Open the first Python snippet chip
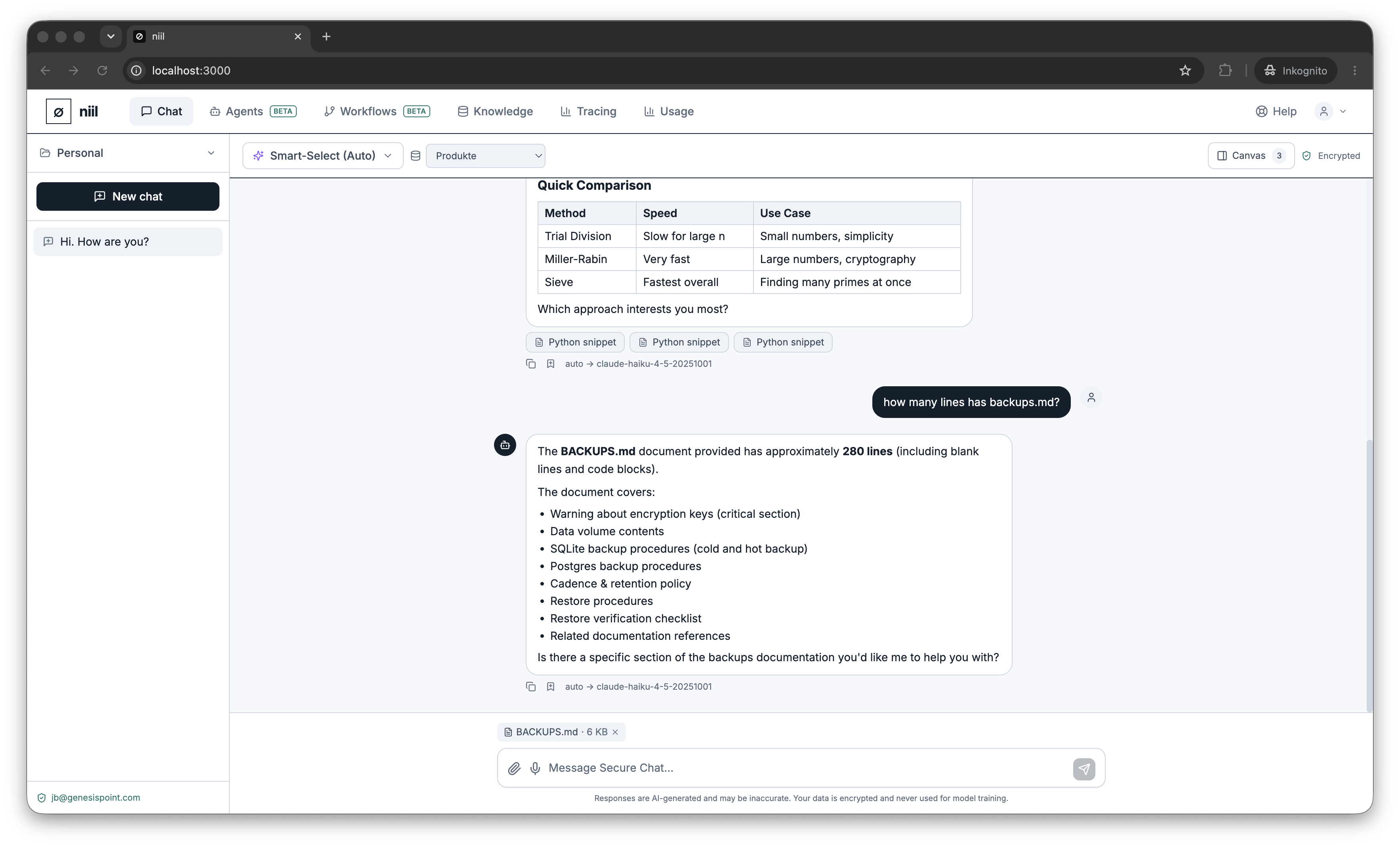 click(575, 342)
